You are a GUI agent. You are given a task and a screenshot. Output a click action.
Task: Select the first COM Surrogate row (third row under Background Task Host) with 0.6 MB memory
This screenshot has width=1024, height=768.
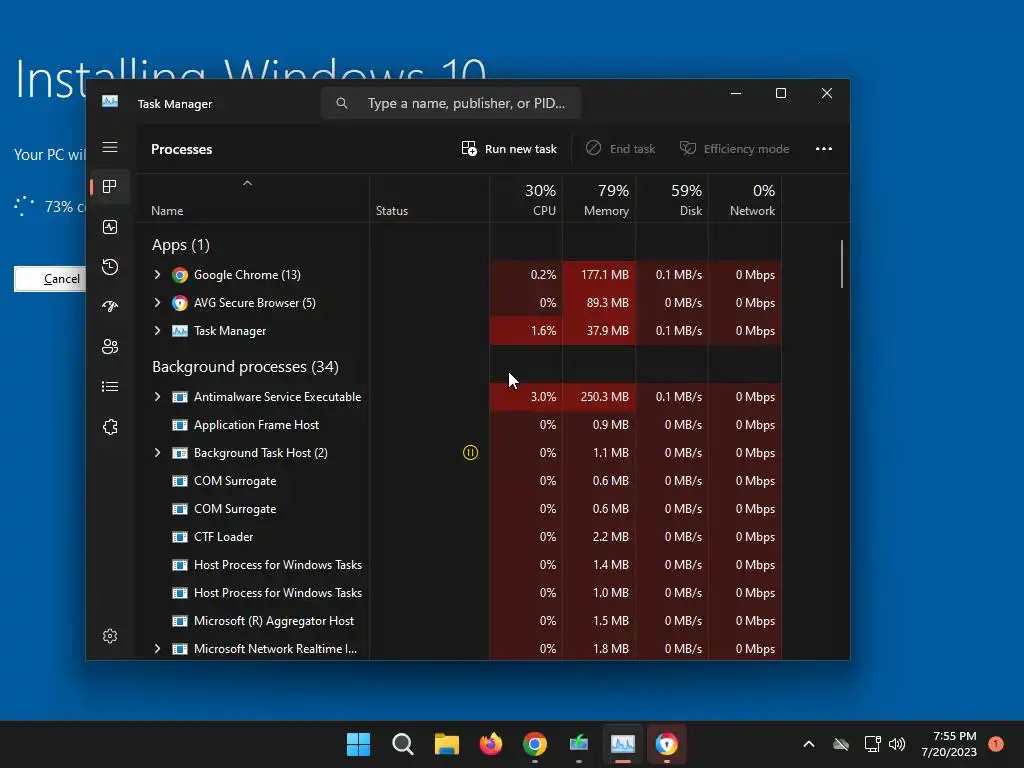coord(459,481)
